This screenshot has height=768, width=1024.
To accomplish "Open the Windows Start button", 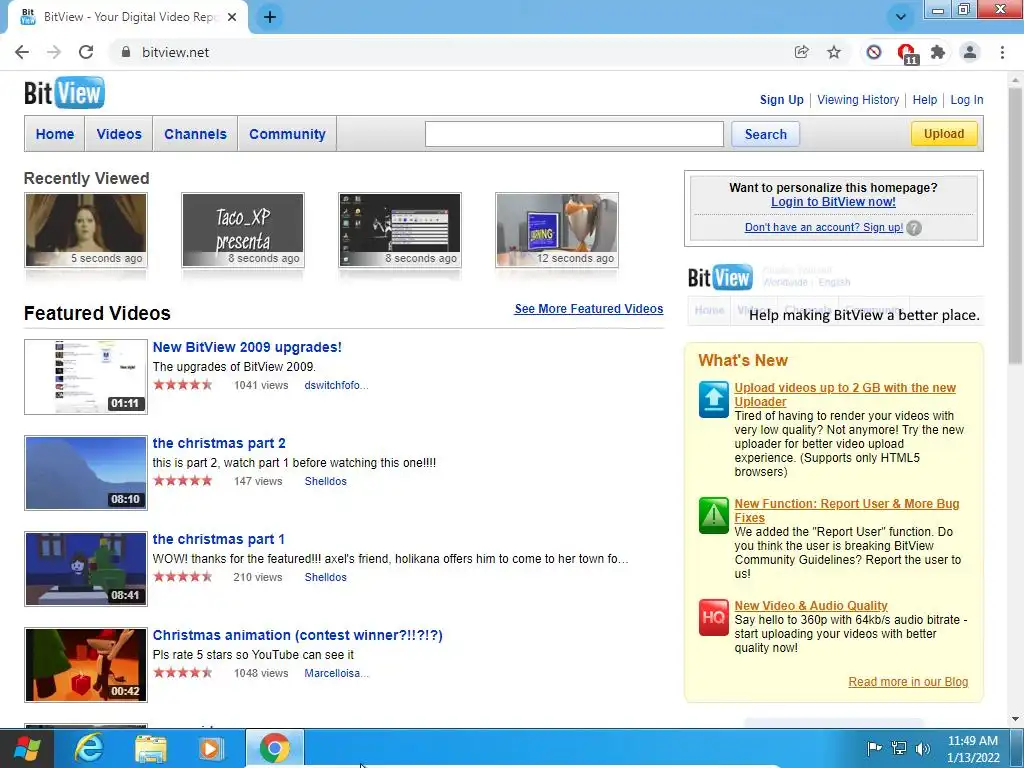I will (x=26, y=748).
